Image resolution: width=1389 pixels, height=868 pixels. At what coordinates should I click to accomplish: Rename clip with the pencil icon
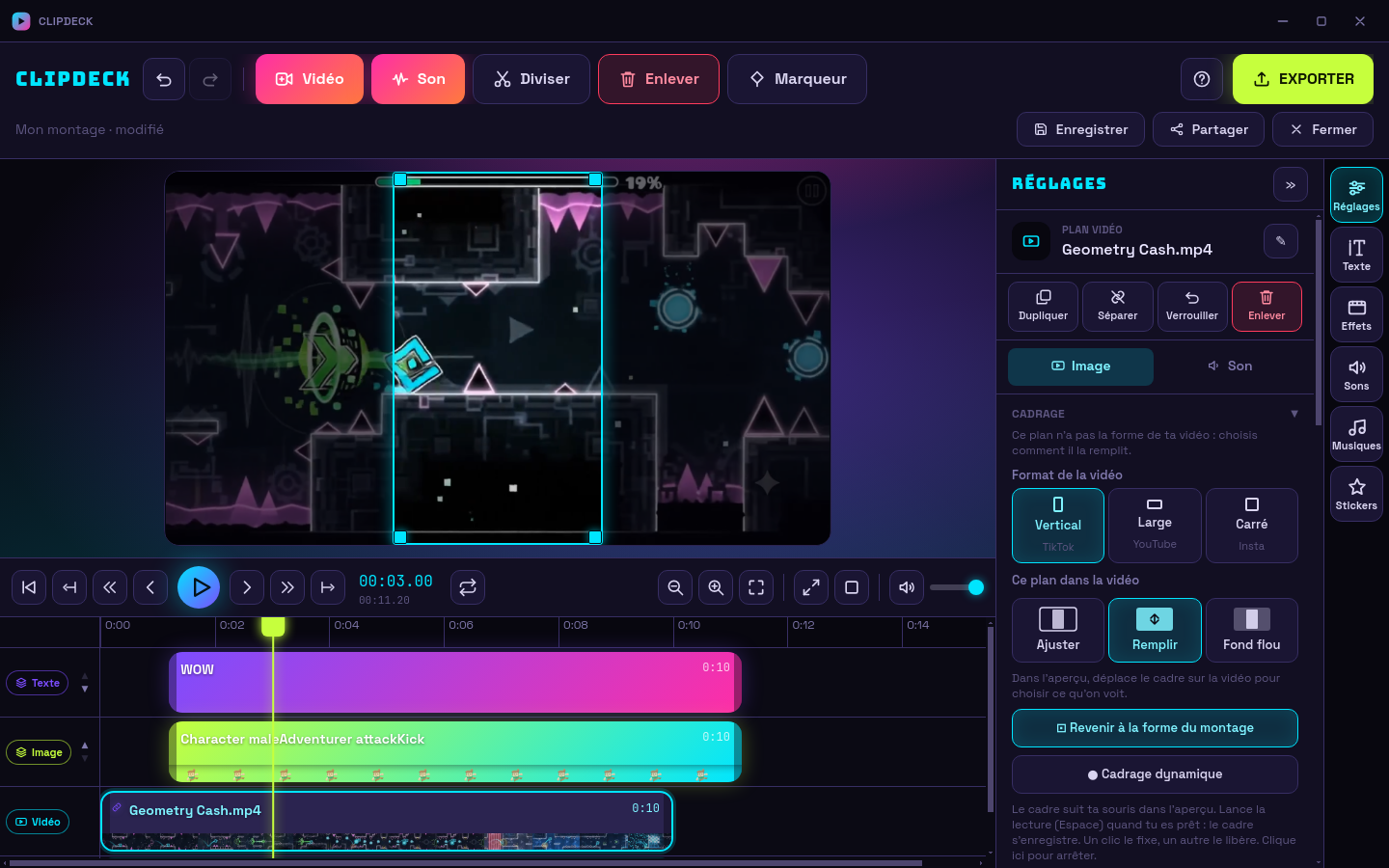click(x=1281, y=241)
